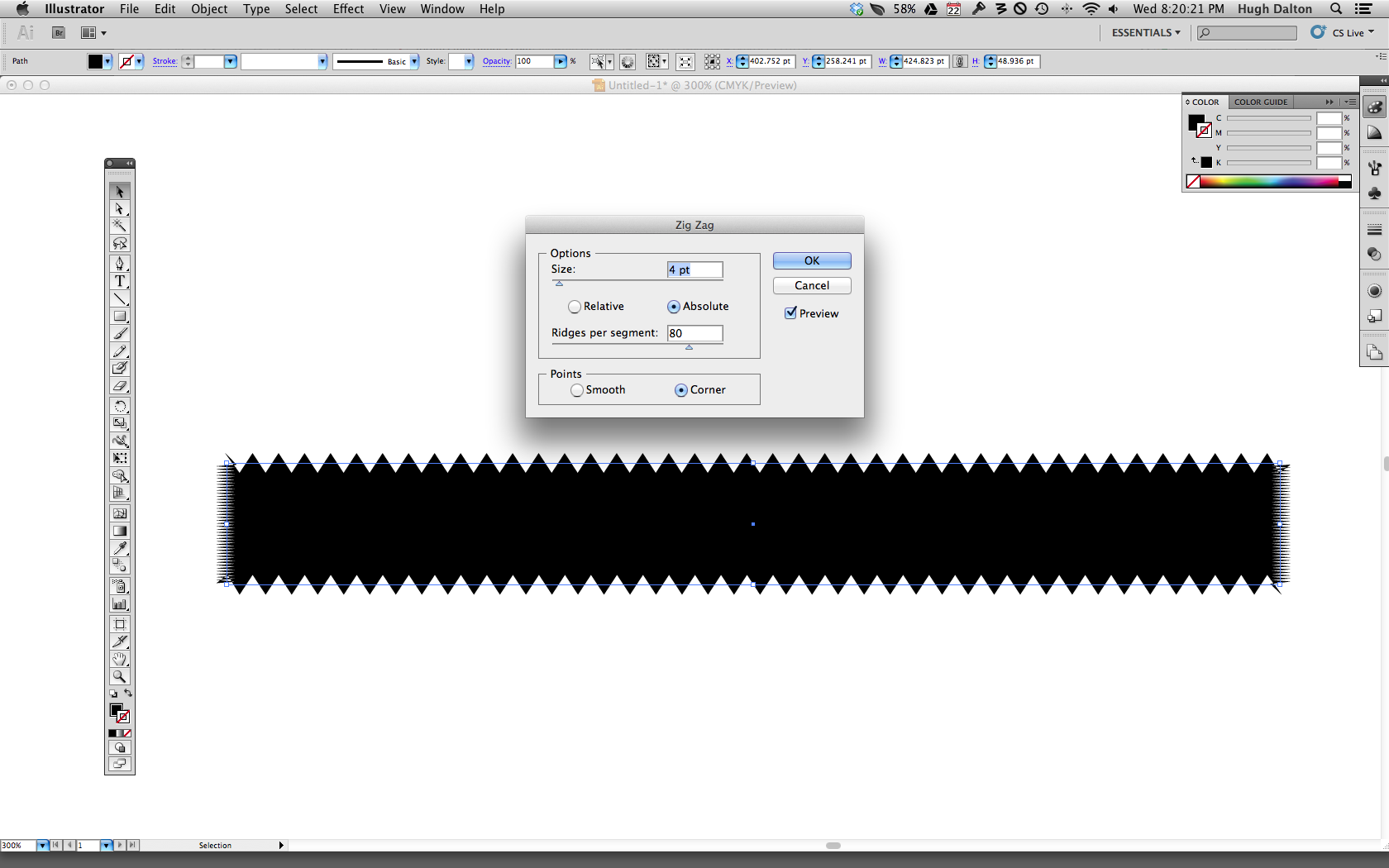The height and width of the screenshot is (868, 1389).
Task: Open Spotlight search magnifier in menu bar
Action: [x=1336, y=9]
